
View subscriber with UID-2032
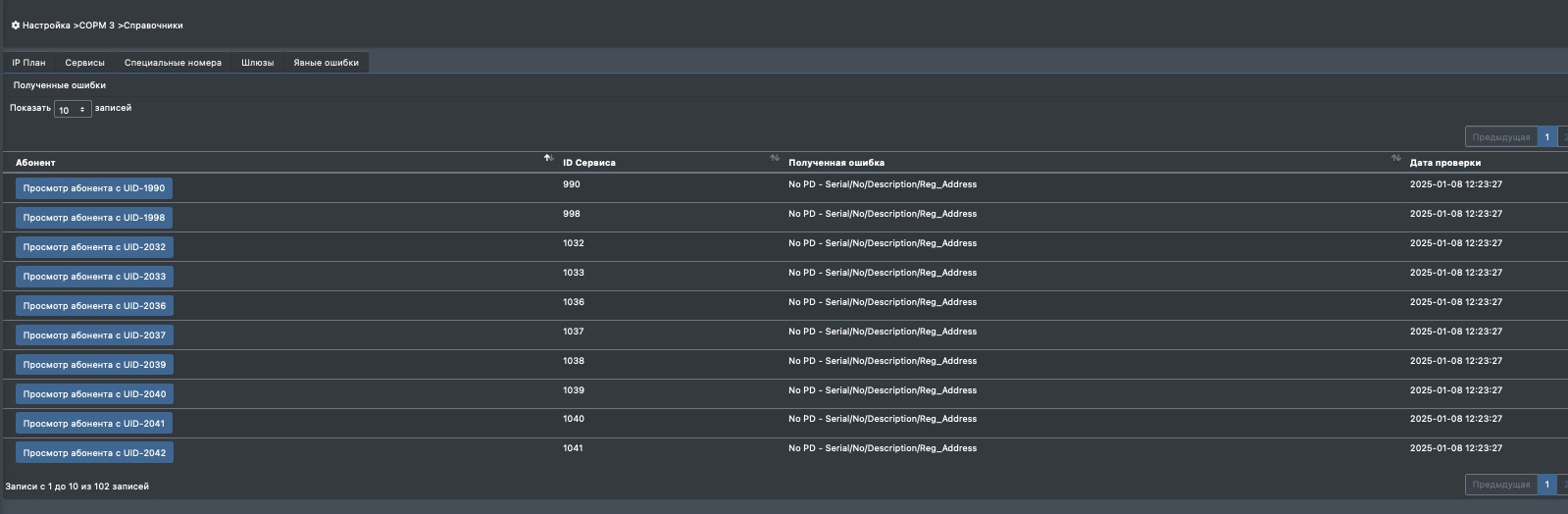point(94,247)
